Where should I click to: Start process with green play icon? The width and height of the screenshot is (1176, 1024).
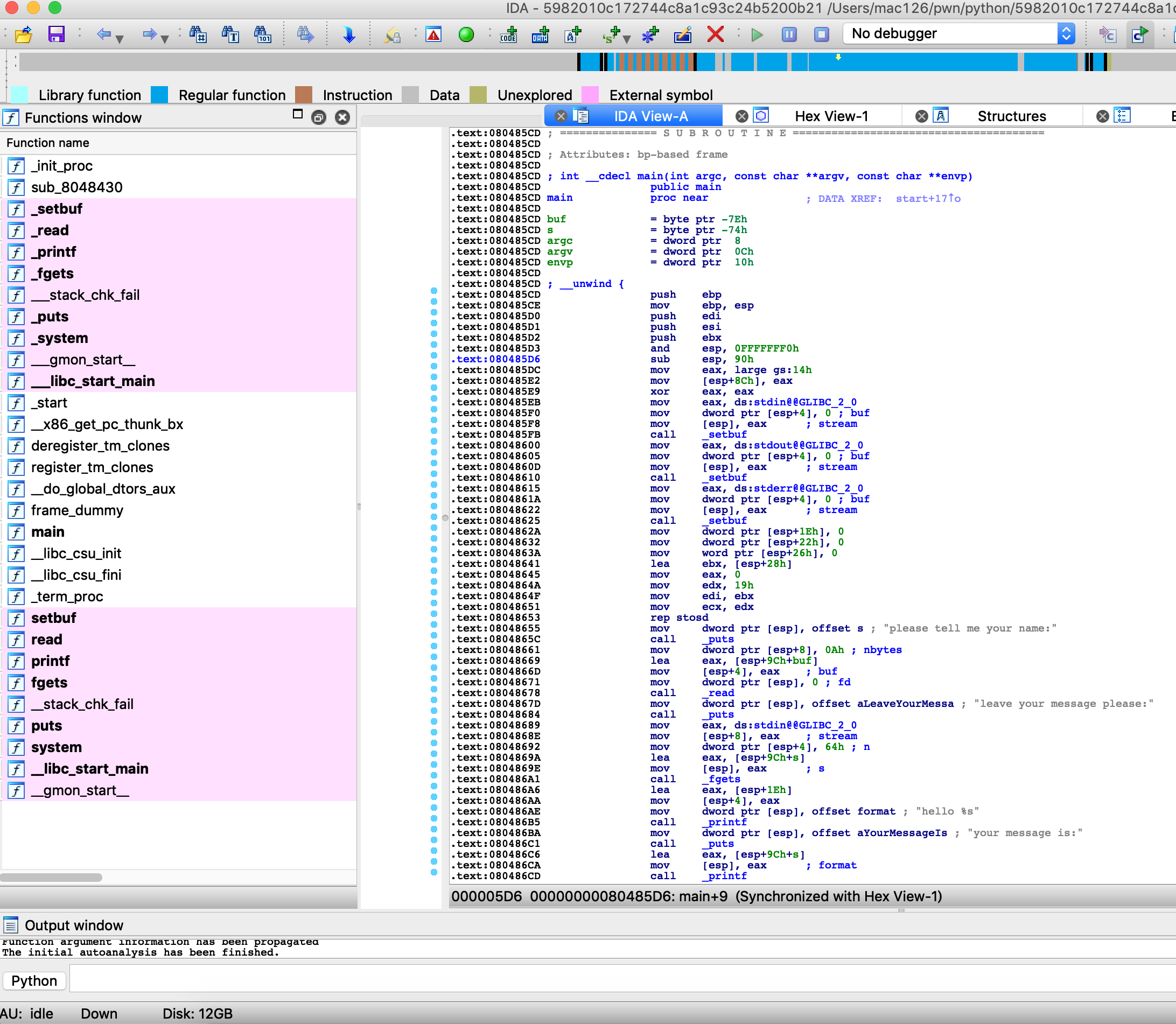click(x=757, y=35)
